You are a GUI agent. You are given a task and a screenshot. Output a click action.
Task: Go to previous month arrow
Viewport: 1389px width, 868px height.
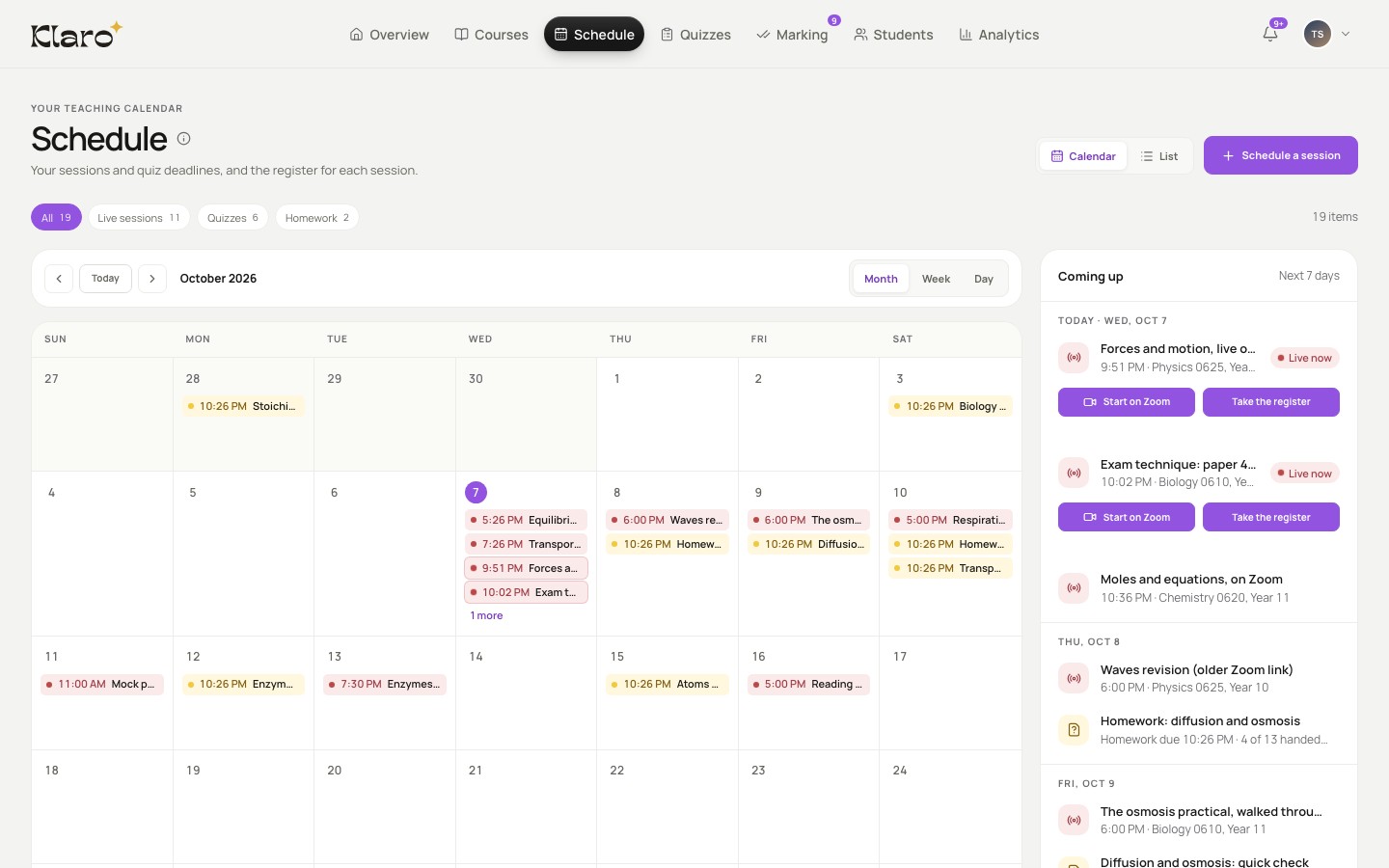(59, 279)
